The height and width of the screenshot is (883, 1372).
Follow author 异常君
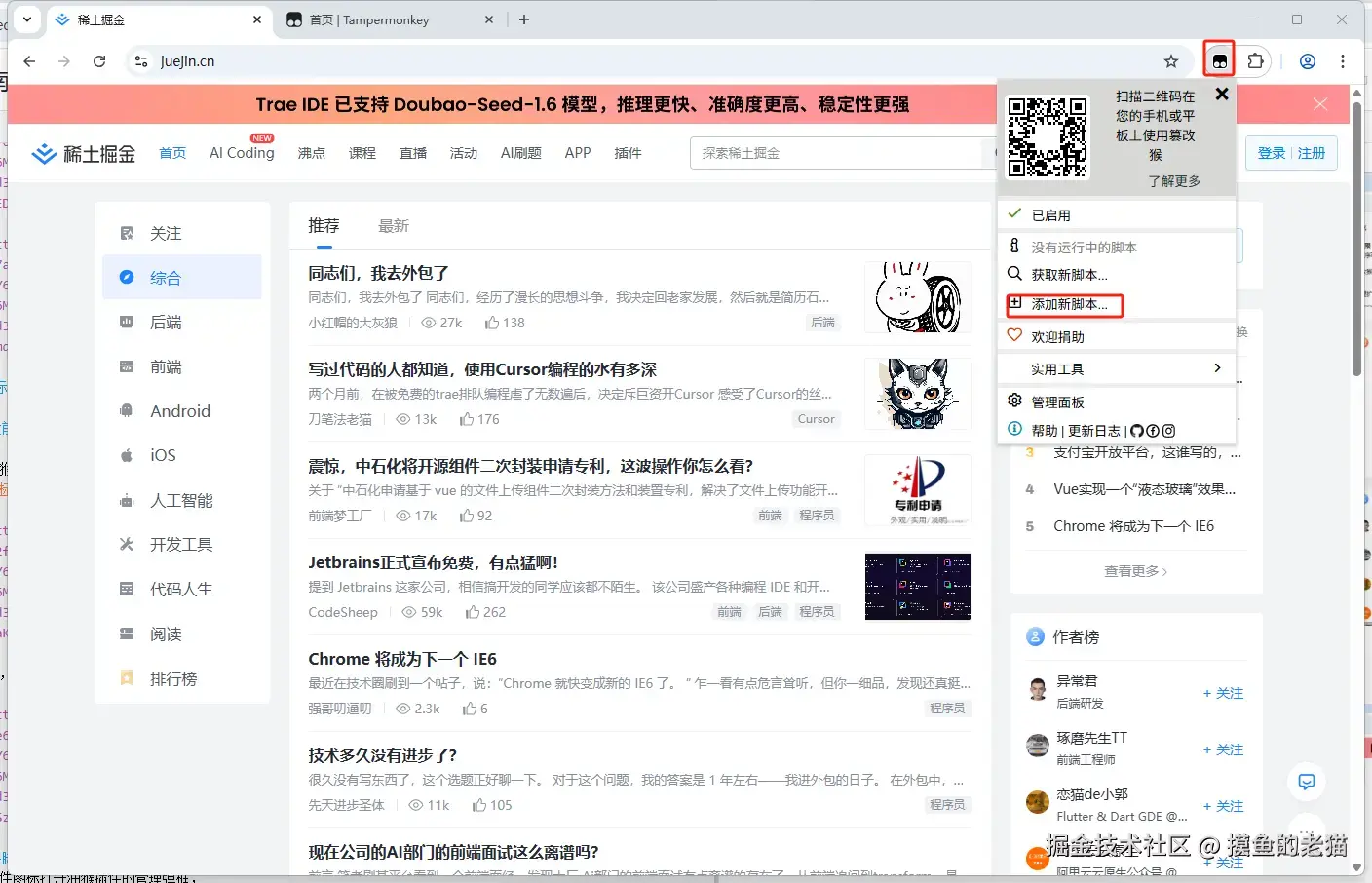tap(1223, 693)
